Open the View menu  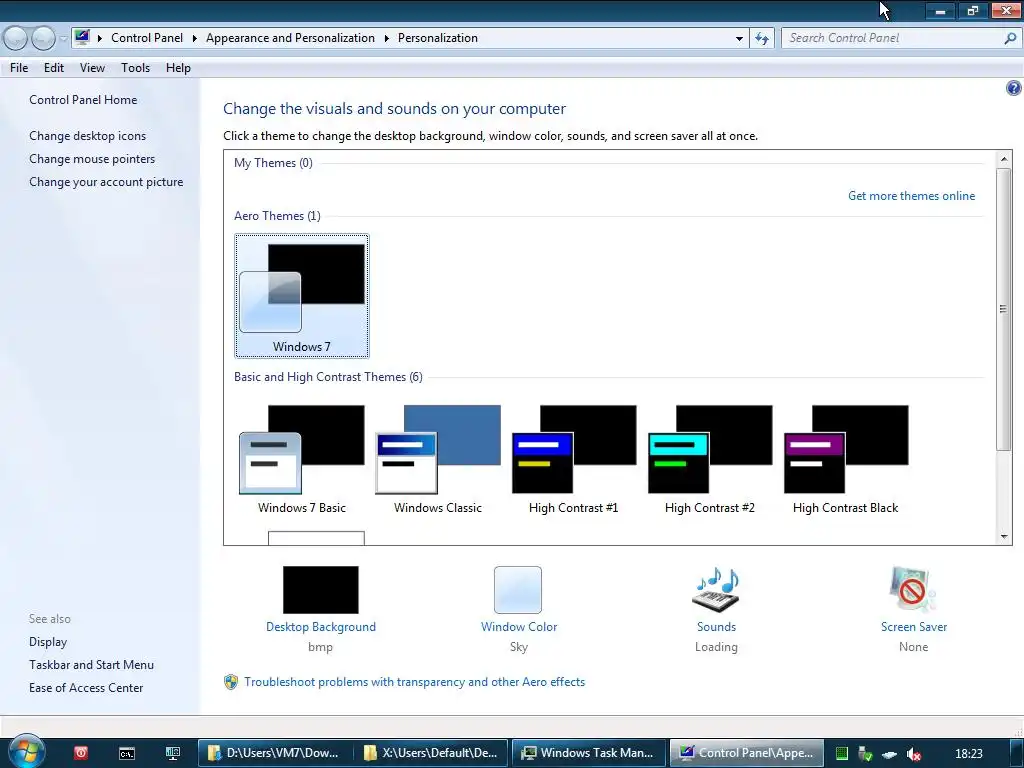[x=92, y=68]
